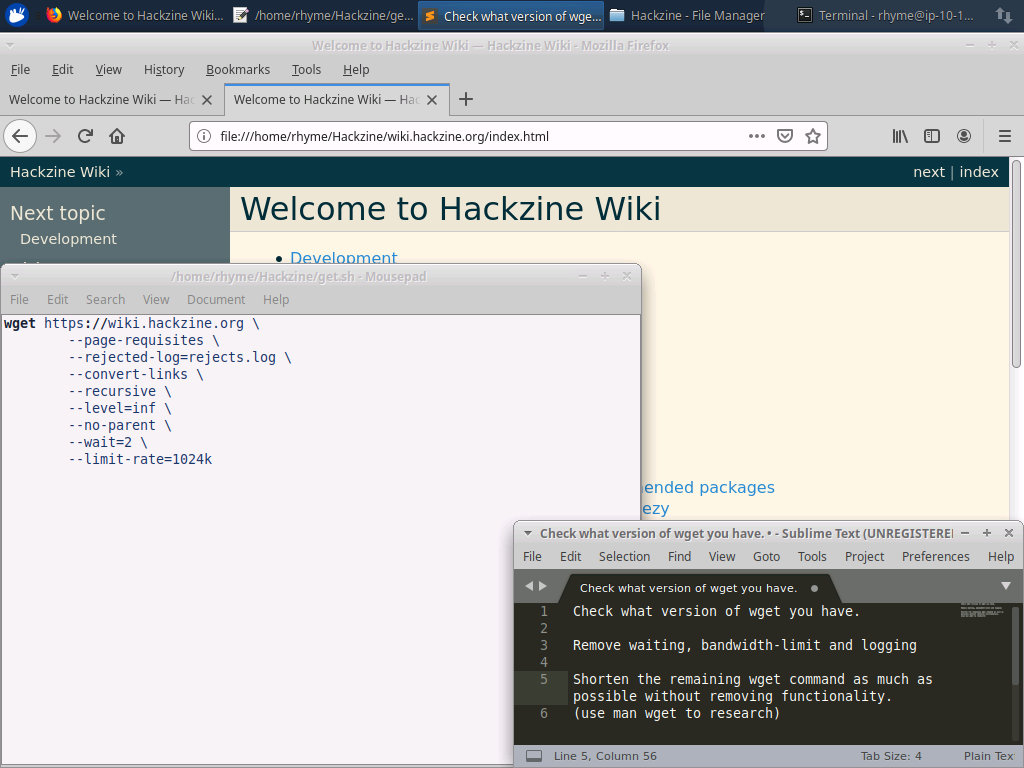Screen dimensions: 1024x768
Task: Open new Firefox tab with plus button
Action: pyautogui.click(x=465, y=99)
